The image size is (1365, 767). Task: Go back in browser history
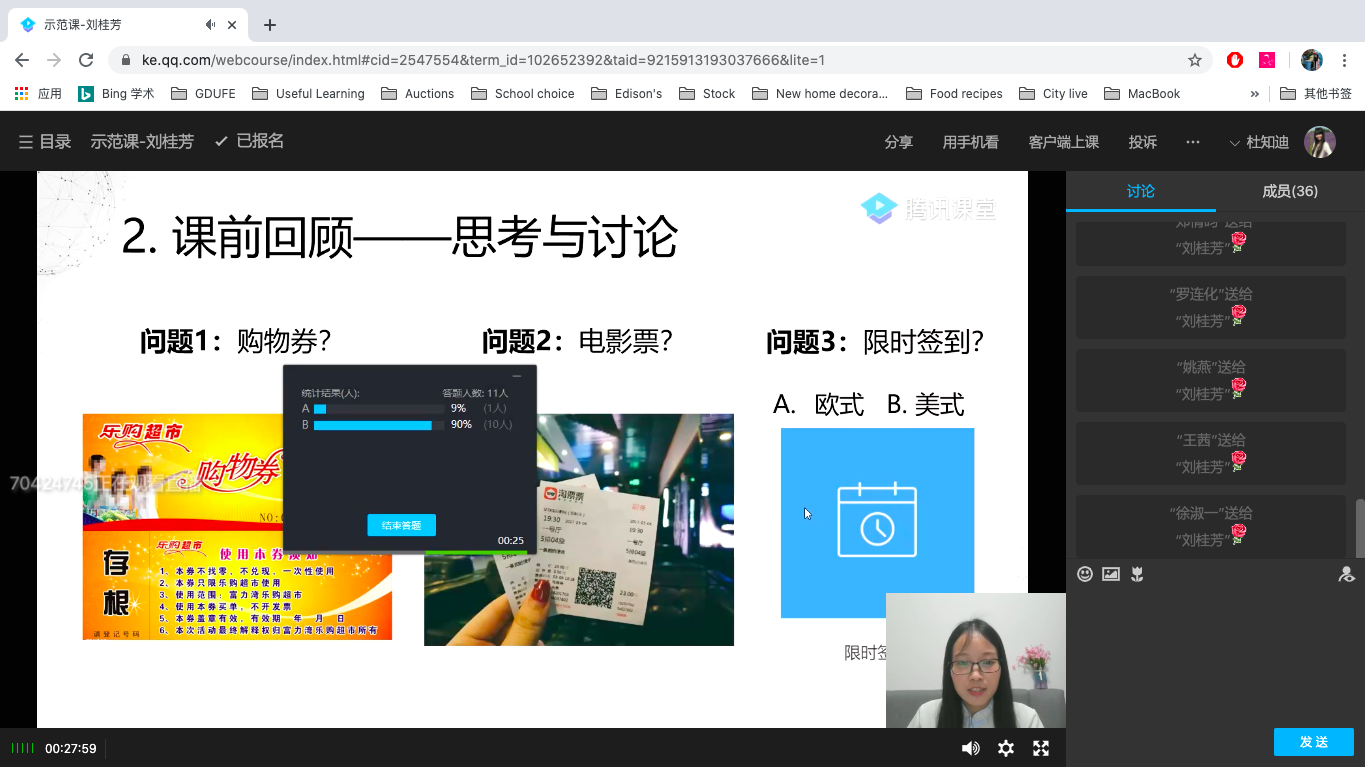coord(22,60)
